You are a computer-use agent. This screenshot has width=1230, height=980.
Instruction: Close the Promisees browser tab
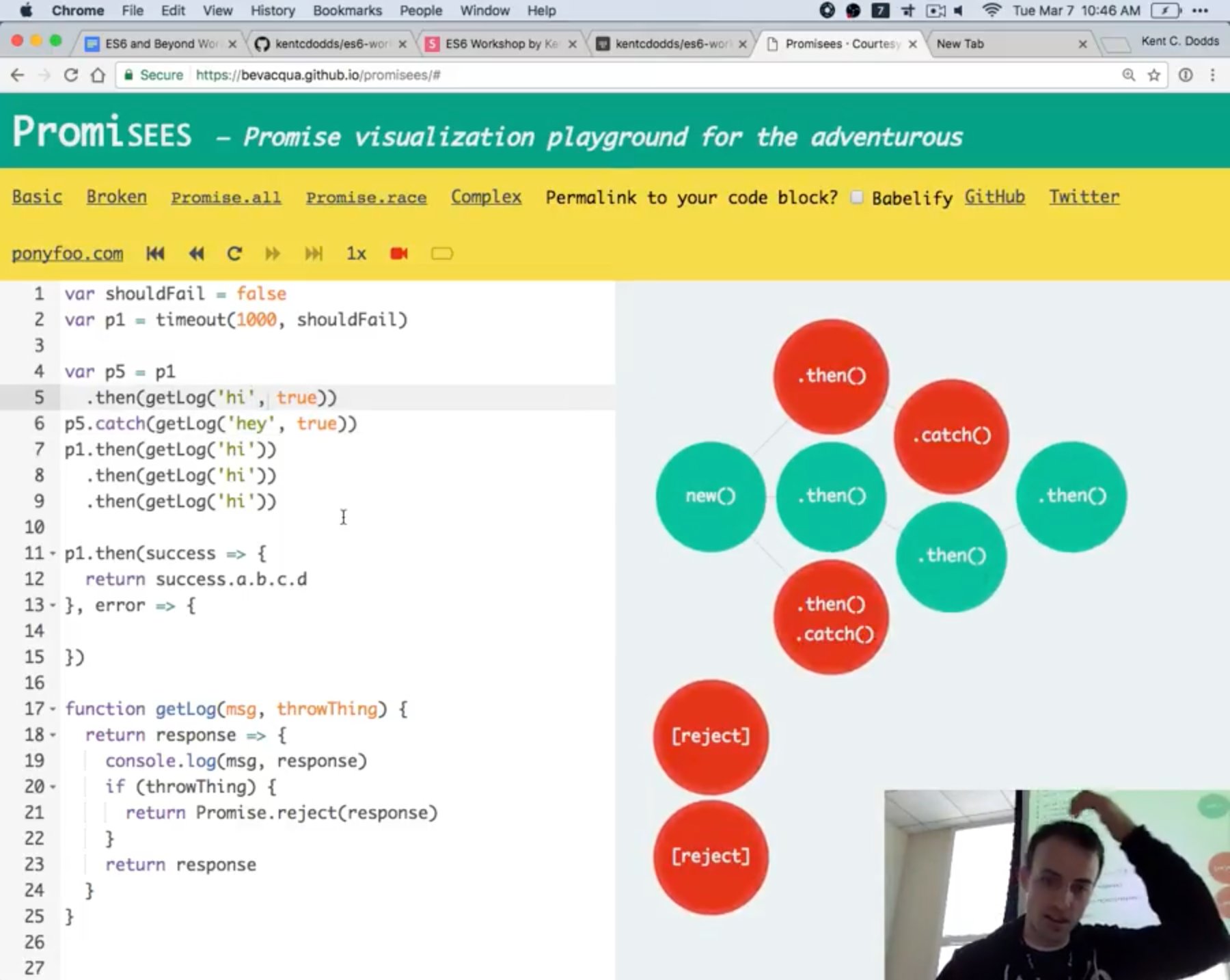click(x=912, y=44)
